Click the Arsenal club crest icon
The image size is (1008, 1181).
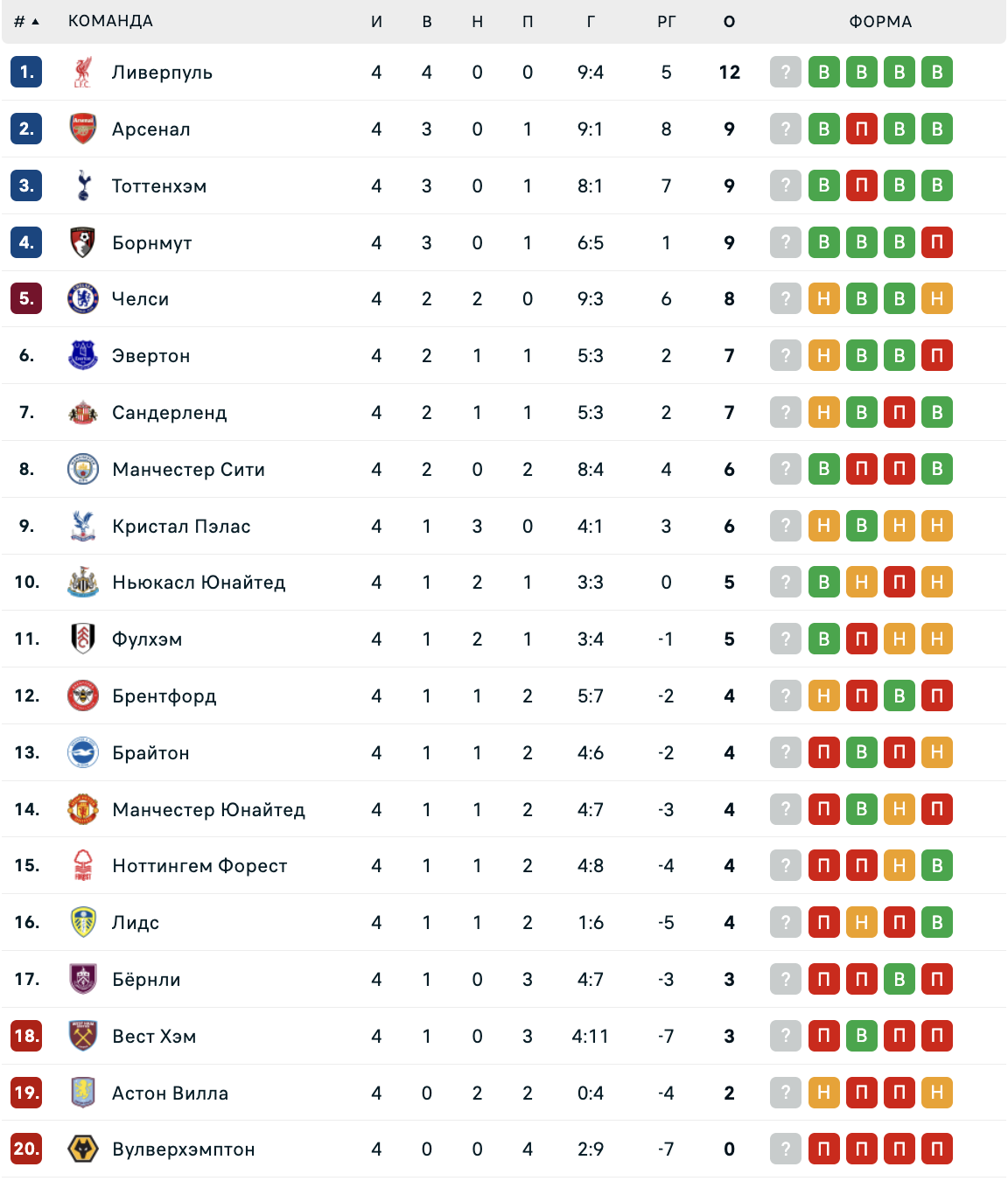(x=82, y=129)
